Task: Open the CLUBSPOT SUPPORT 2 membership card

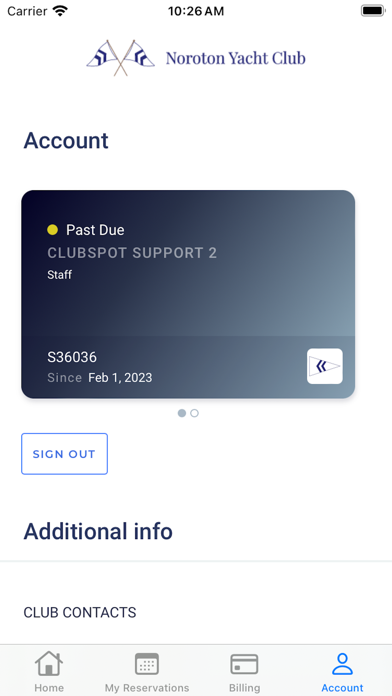Action: (x=188, y=294)
